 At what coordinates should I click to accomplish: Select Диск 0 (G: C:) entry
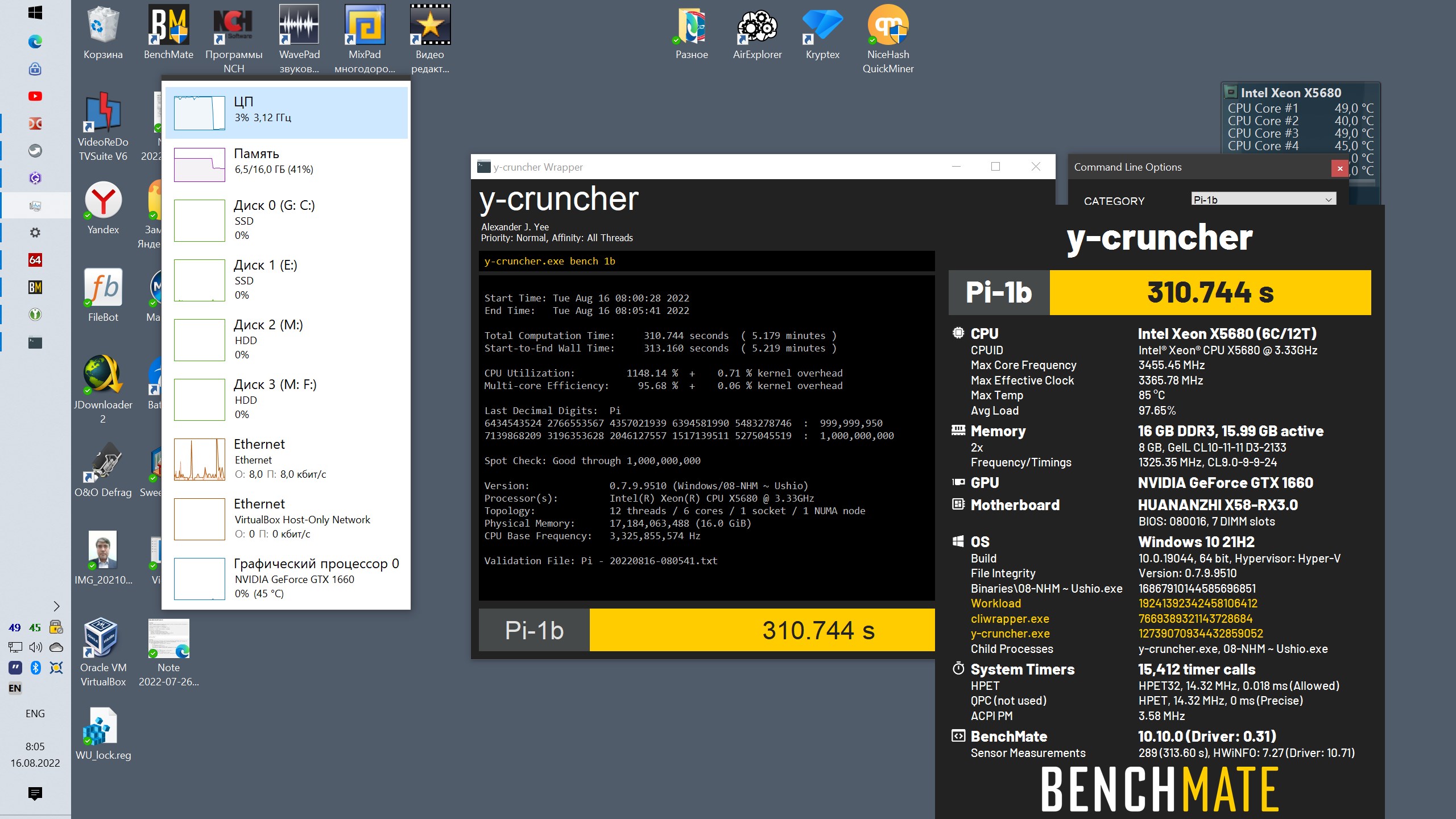tap(287, 220)
